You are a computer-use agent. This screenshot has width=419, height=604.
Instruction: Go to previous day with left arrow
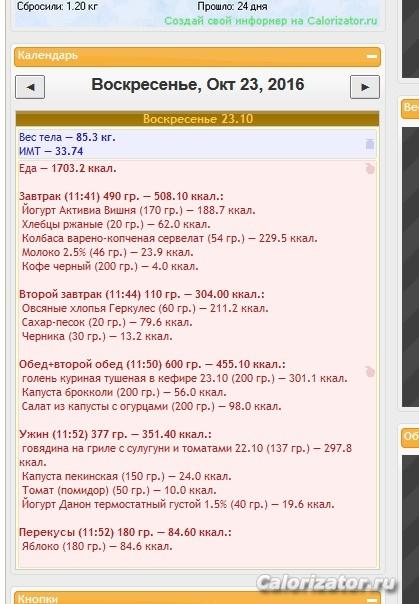click(30, 87)
